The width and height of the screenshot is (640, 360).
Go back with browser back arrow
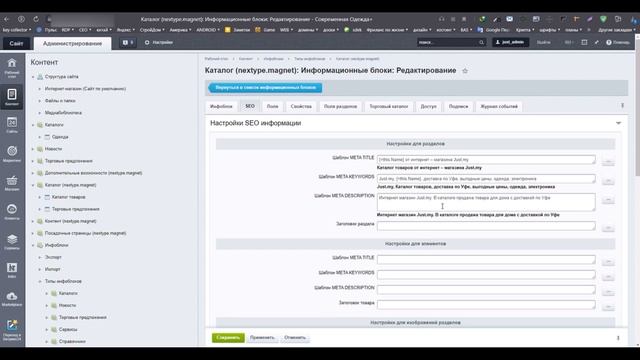tap(7, 19)
